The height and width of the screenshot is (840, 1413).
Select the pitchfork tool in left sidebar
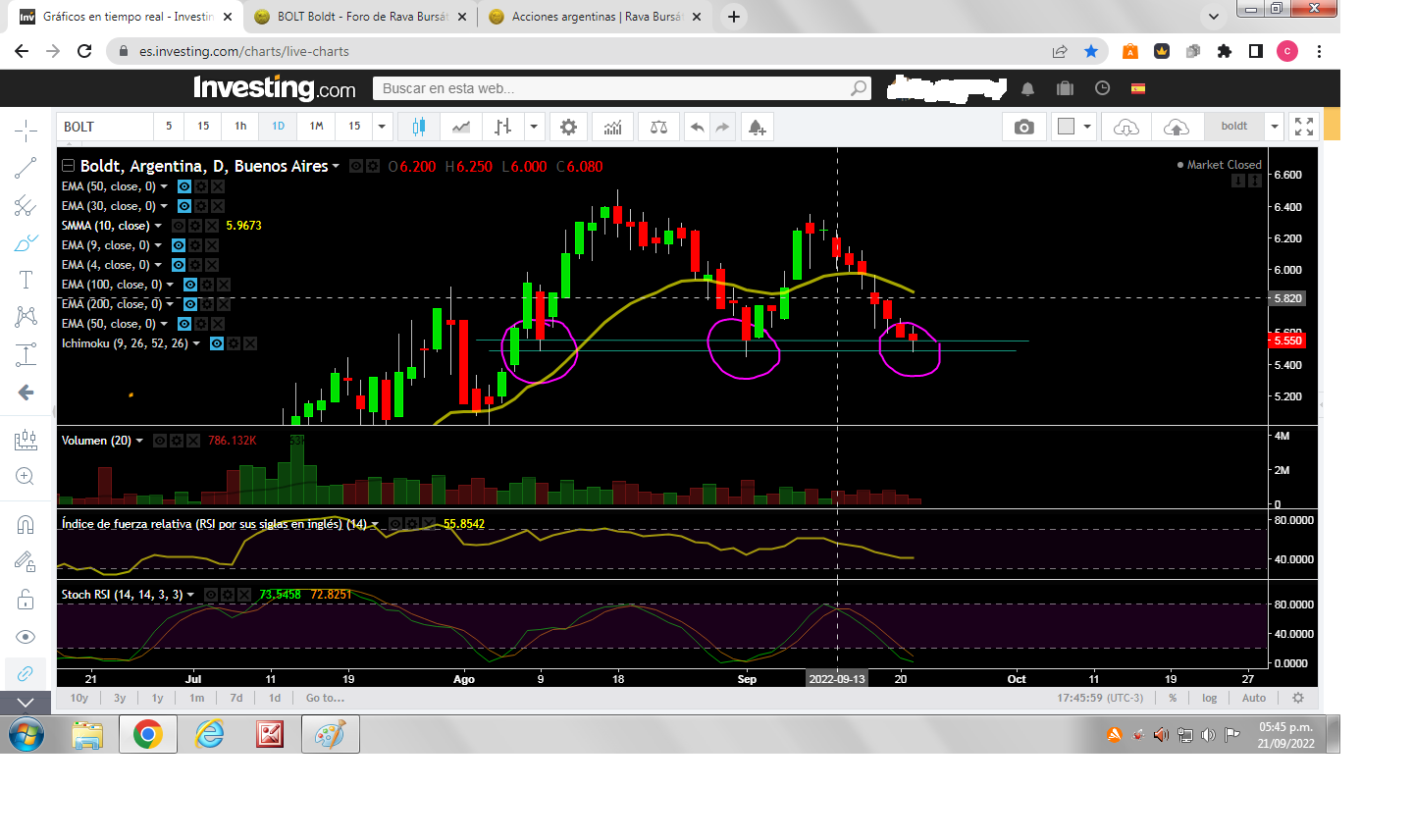[26, 206]
